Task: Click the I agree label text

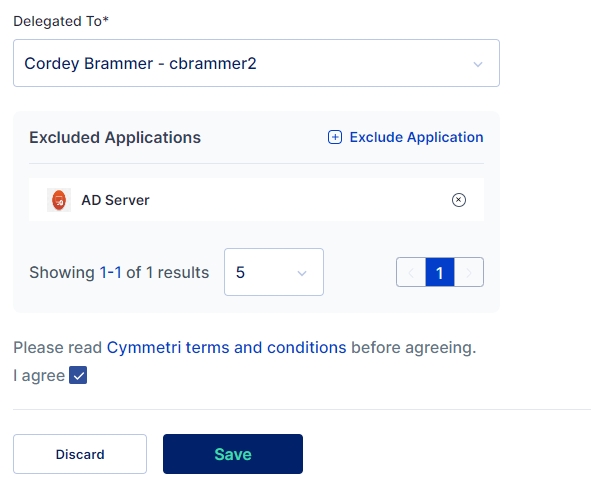Action: point(39,375)
